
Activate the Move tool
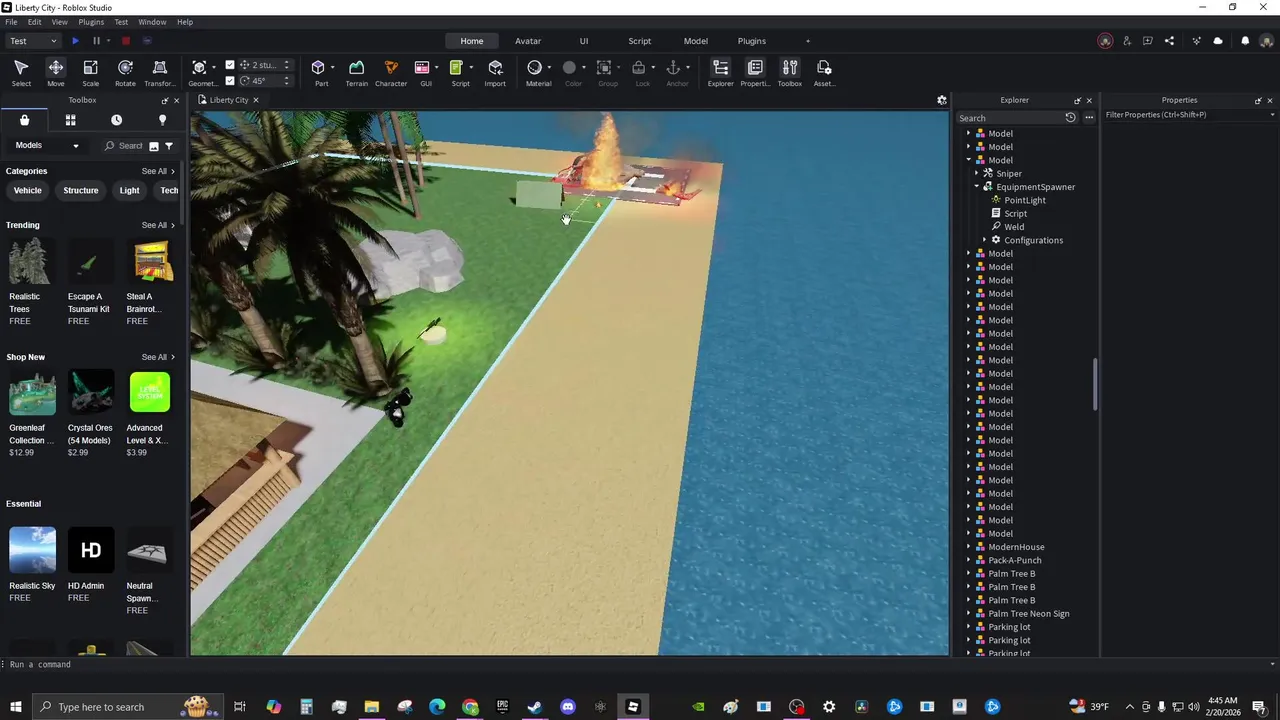pos(56,73)
